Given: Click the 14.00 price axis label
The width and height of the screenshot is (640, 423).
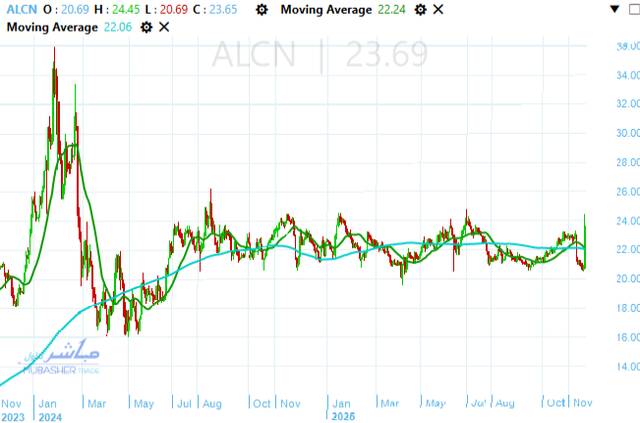Looking at the screenshot, I should pos(627,367).
